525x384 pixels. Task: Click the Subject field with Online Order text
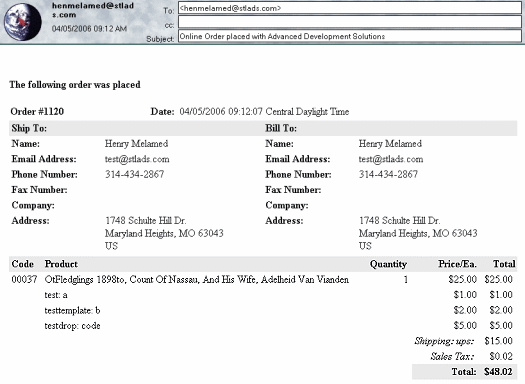pos(350,36)
